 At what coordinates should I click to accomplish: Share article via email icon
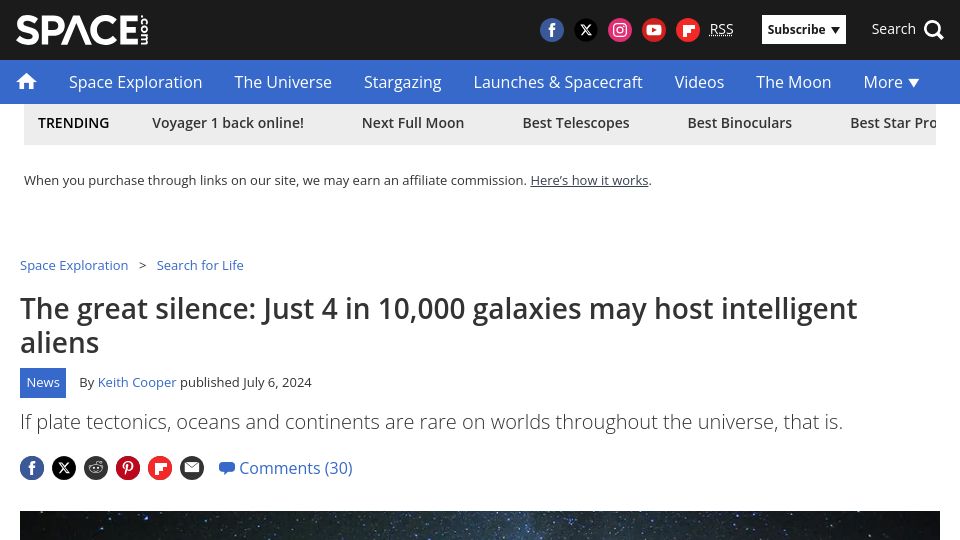point(192,468)
